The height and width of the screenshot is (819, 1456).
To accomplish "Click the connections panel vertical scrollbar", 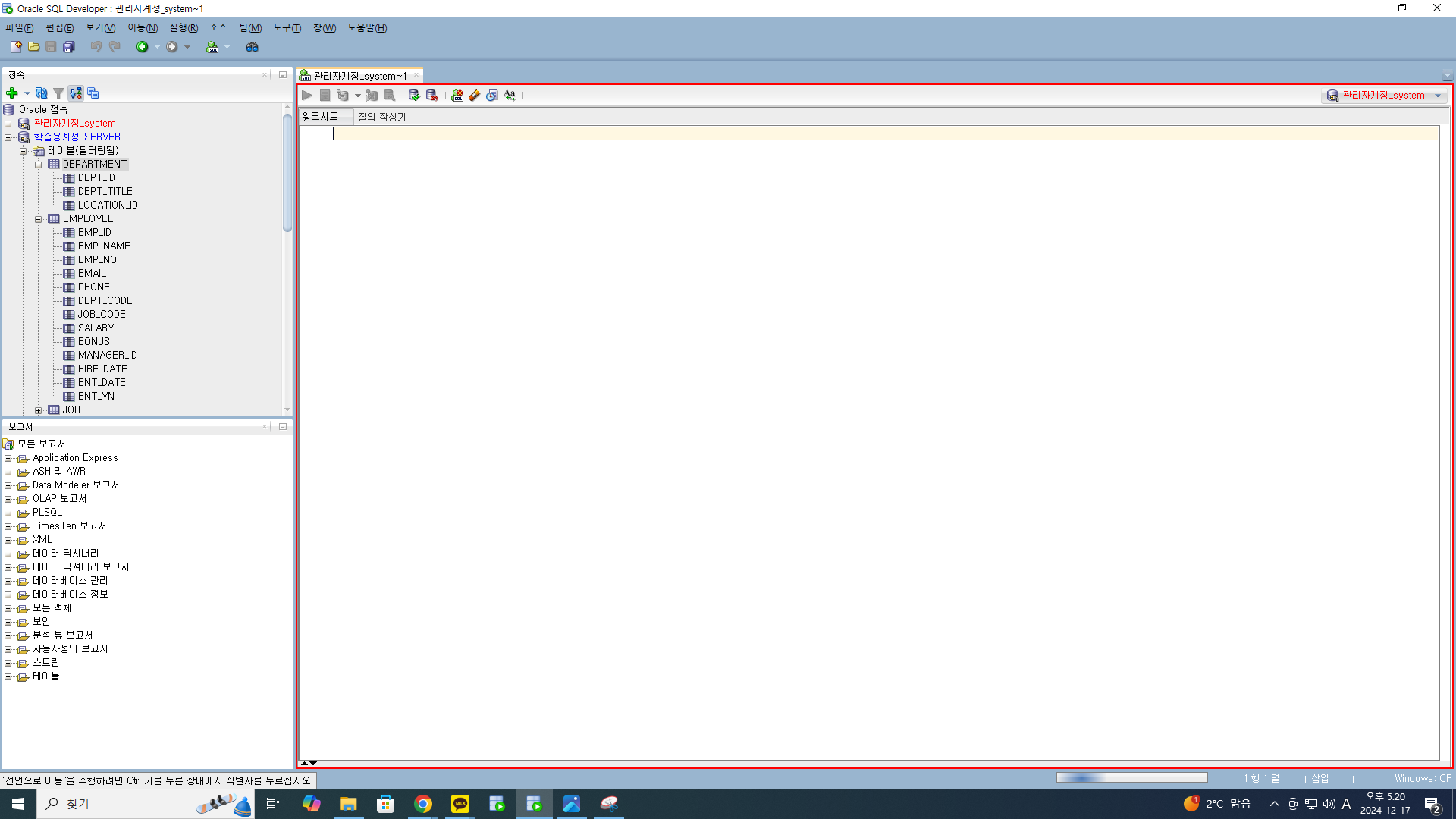I will click(287, 173).
